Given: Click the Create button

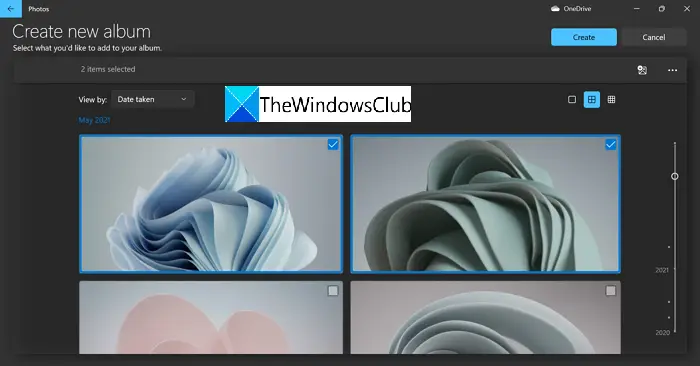Looking at the screenshot, I should pyautogui.click(x=584, y=37).
